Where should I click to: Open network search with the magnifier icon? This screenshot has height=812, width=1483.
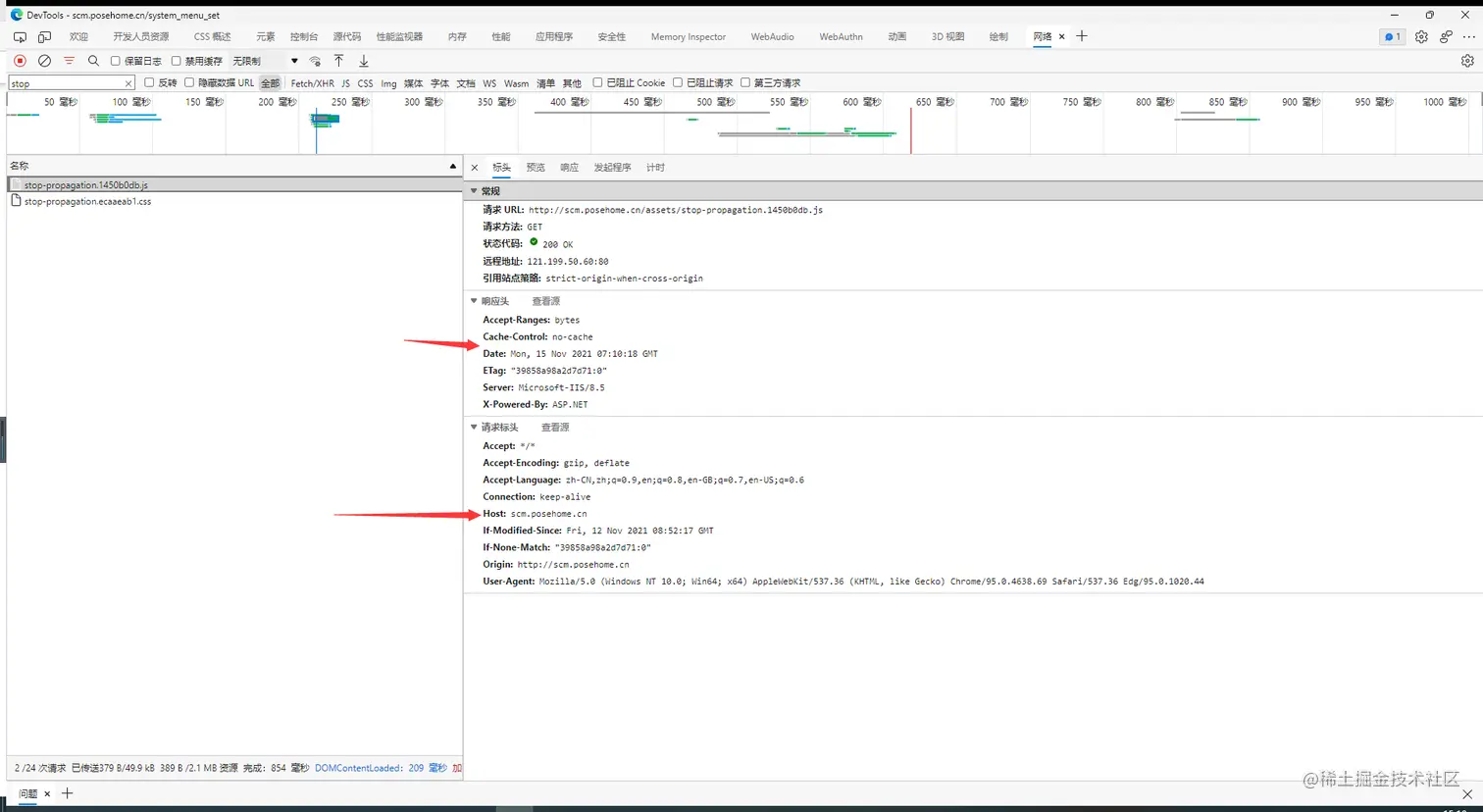[x=93, y=61]
